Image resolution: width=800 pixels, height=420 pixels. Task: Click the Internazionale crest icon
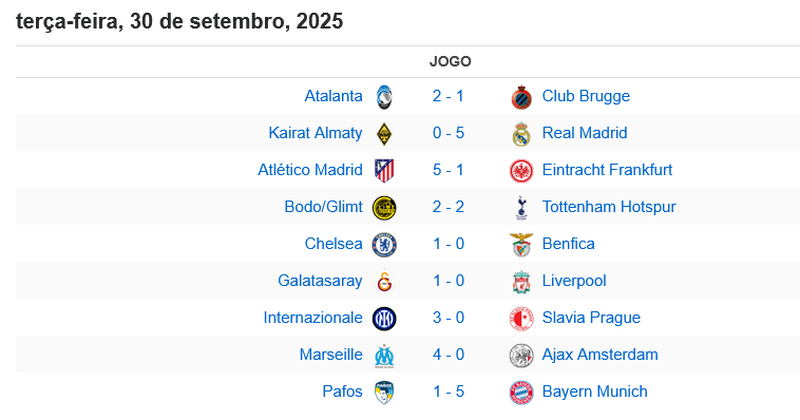coord(384,318)
